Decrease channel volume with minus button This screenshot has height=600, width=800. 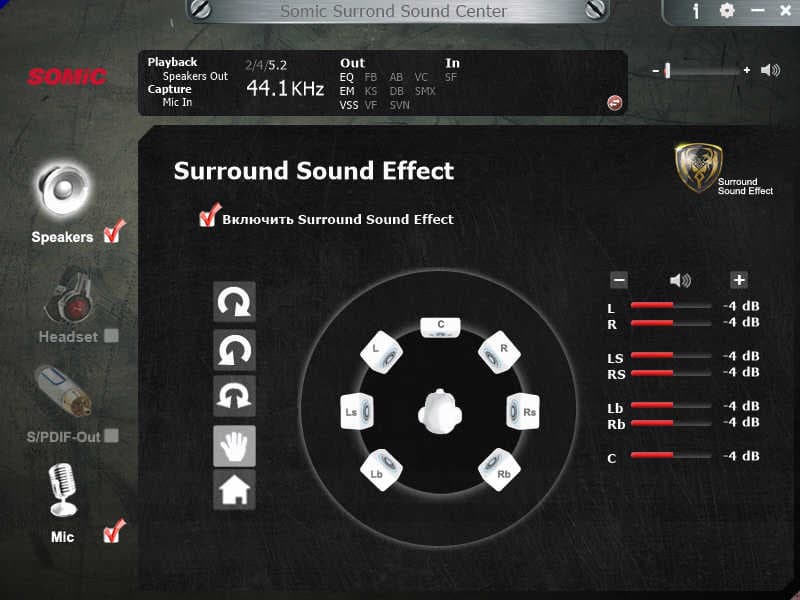[619, 280]
